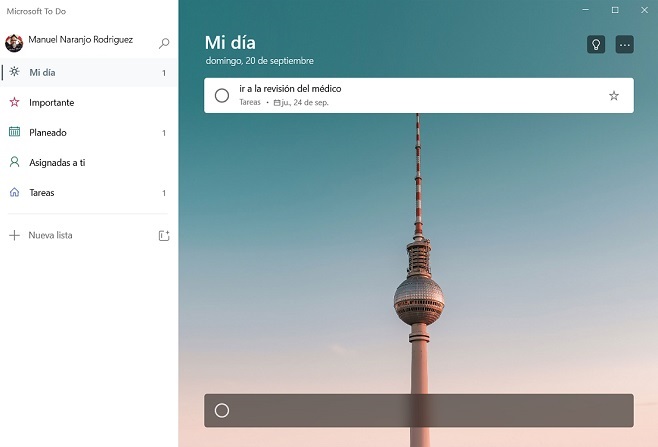The image size is (658, 447).
Task: Minimize the Microsoft To Do window
Action: point(585,10)
